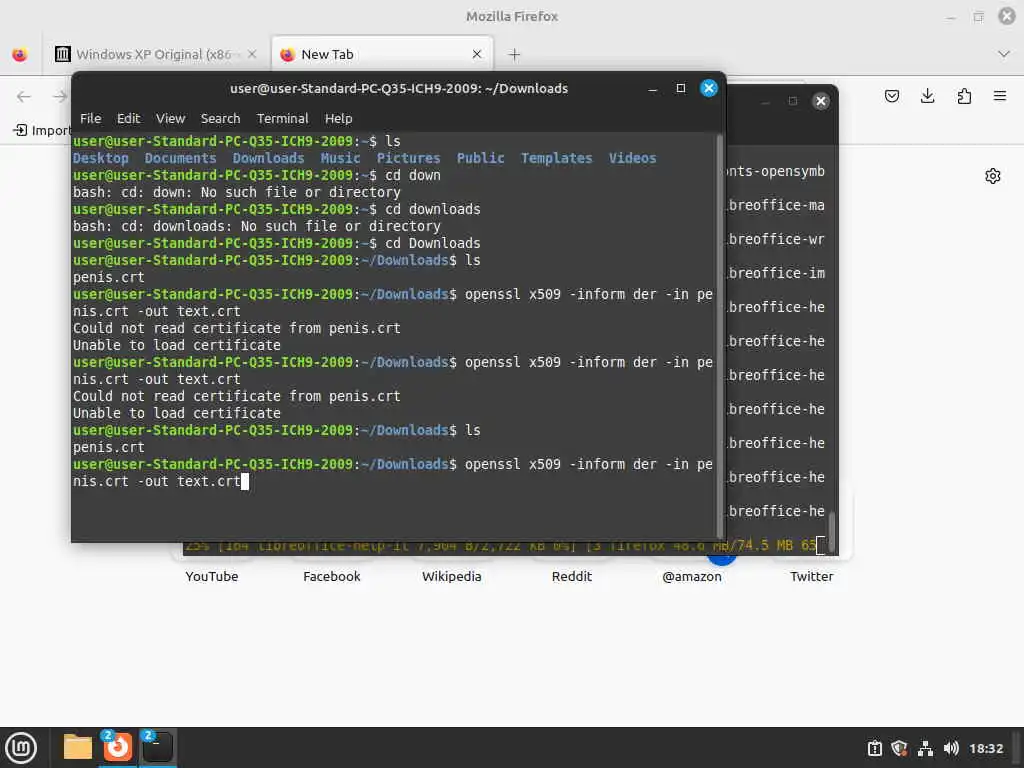The width and height of the screenshot is (1024, 768).
Task: Open the Search menu in terminal
Action: click(220, 118)
